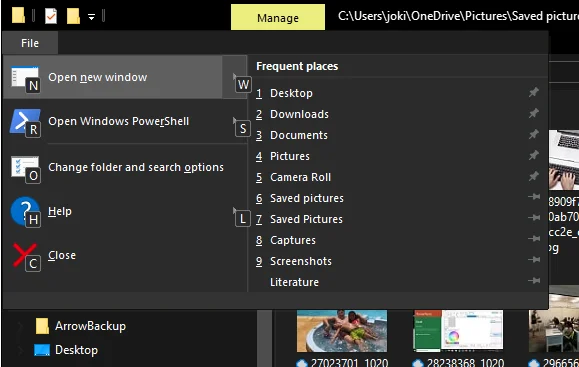Pin Saved pictures item number 6

534,197
